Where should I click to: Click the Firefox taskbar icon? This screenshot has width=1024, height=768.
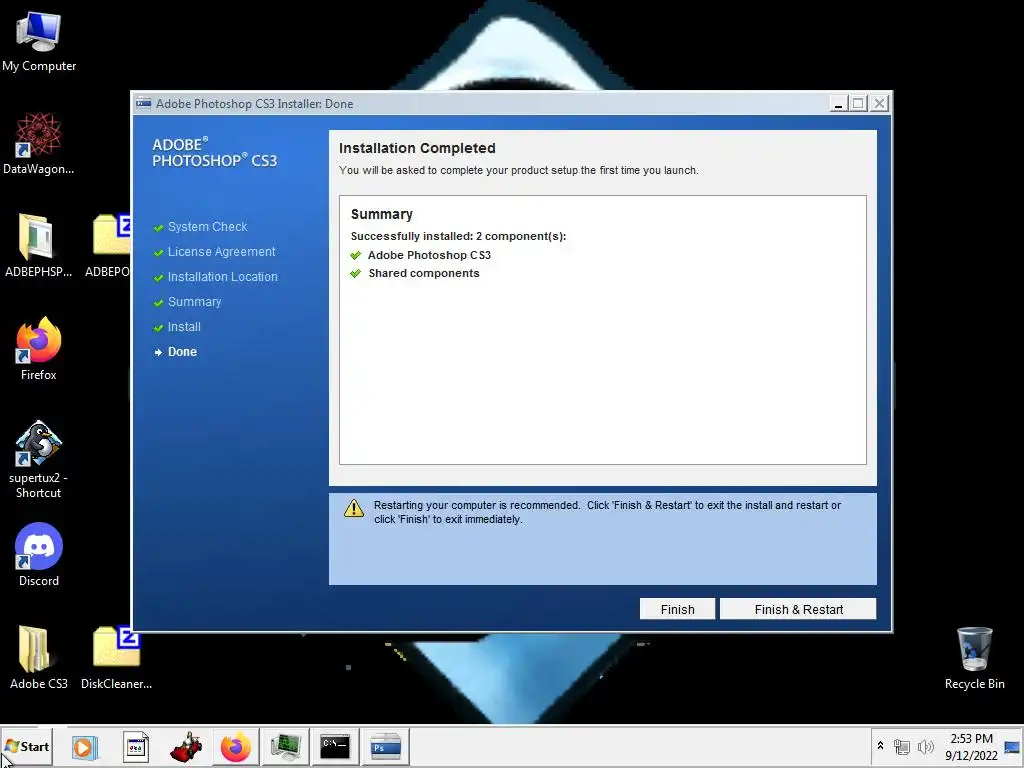(x=236, y=746)
